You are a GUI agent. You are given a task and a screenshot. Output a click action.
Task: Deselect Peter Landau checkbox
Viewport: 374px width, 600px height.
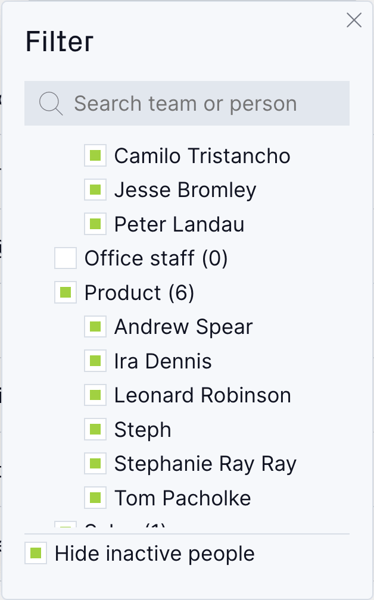(x=95, y=224)
